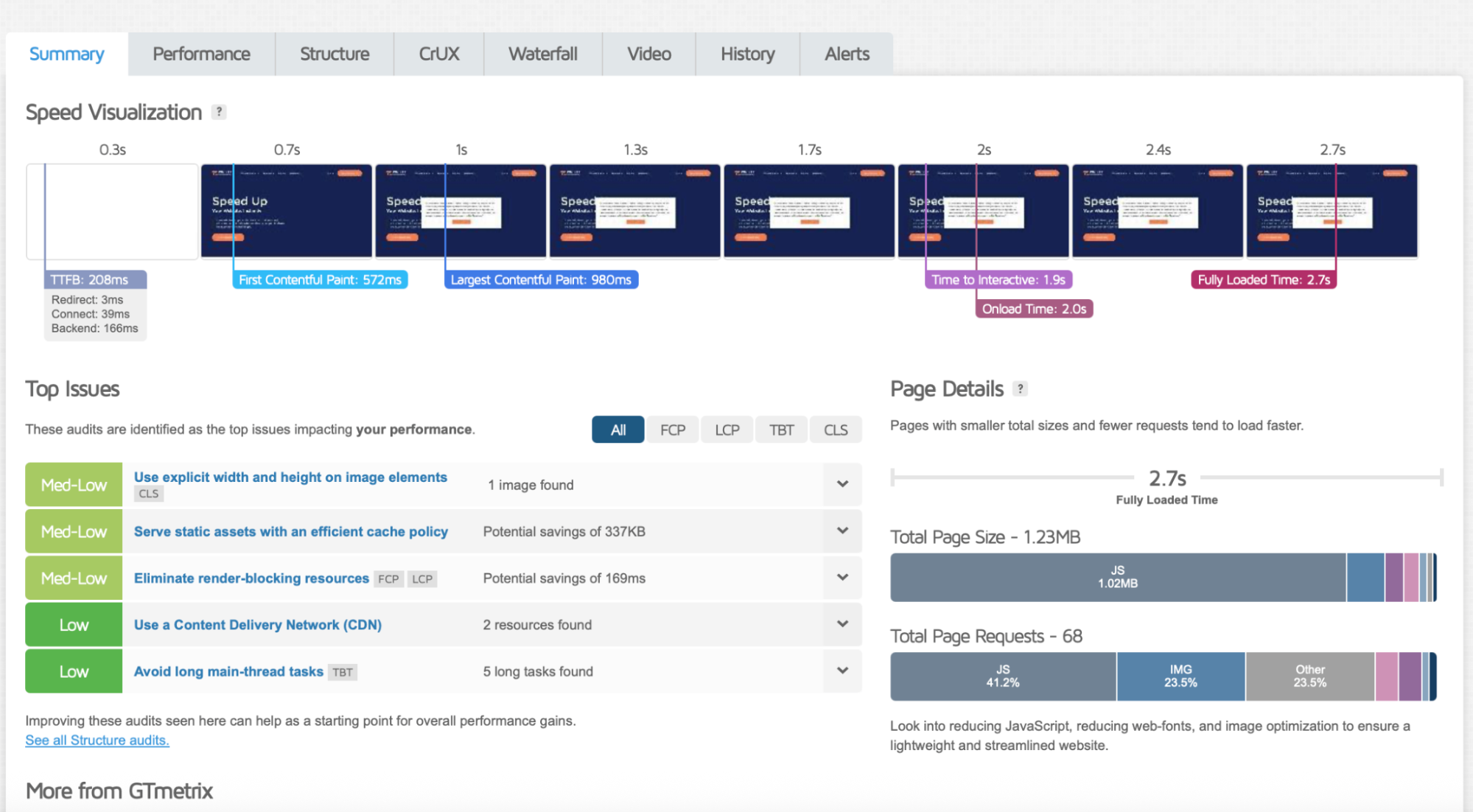The height and width of the screenshot is (812, 1473).
Task: Click the 1.3s filmstrip frame
Action: [x=635, y=211]
